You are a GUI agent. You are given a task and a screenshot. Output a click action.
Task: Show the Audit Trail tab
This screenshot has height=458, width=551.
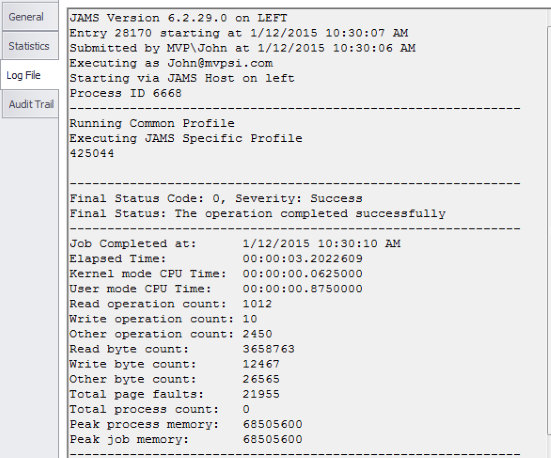click(x=30, y=104)
